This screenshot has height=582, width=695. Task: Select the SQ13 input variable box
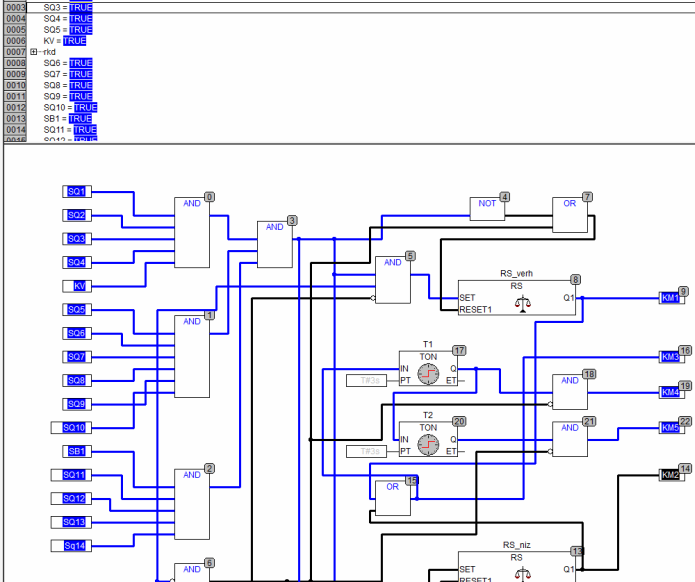point(71,522)
